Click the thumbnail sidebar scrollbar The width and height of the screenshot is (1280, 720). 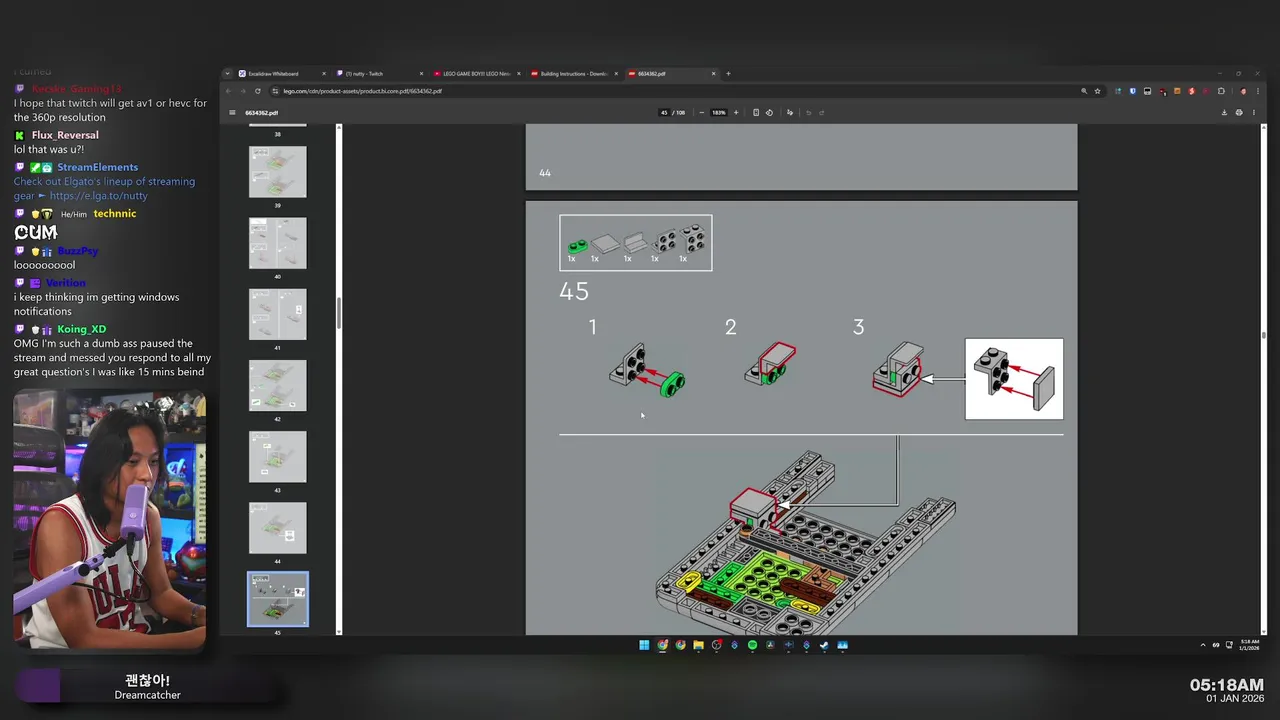pyautogui.click(x=339, y=312)
